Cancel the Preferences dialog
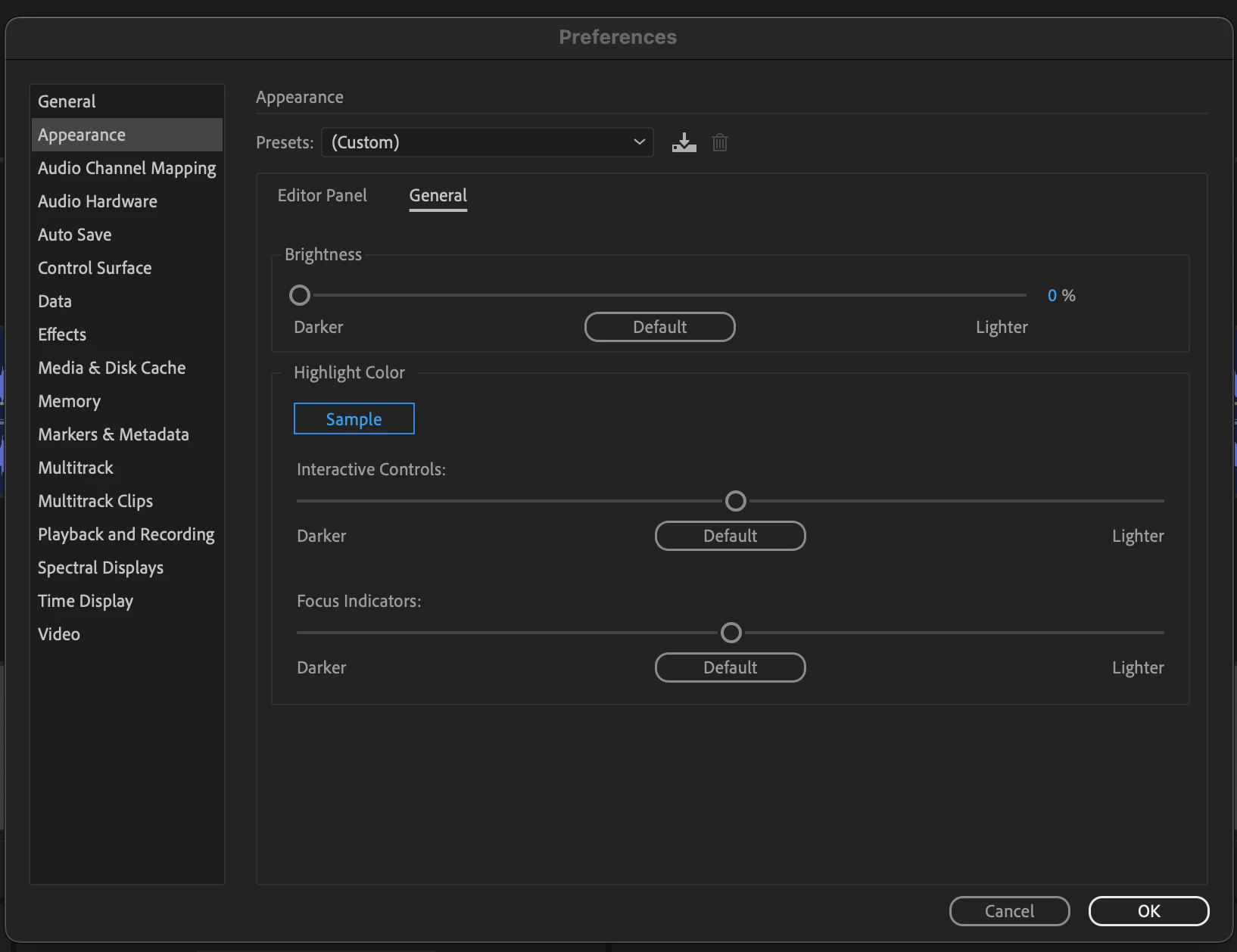This screenshot has height=952, width=1237. point(1009,911)
